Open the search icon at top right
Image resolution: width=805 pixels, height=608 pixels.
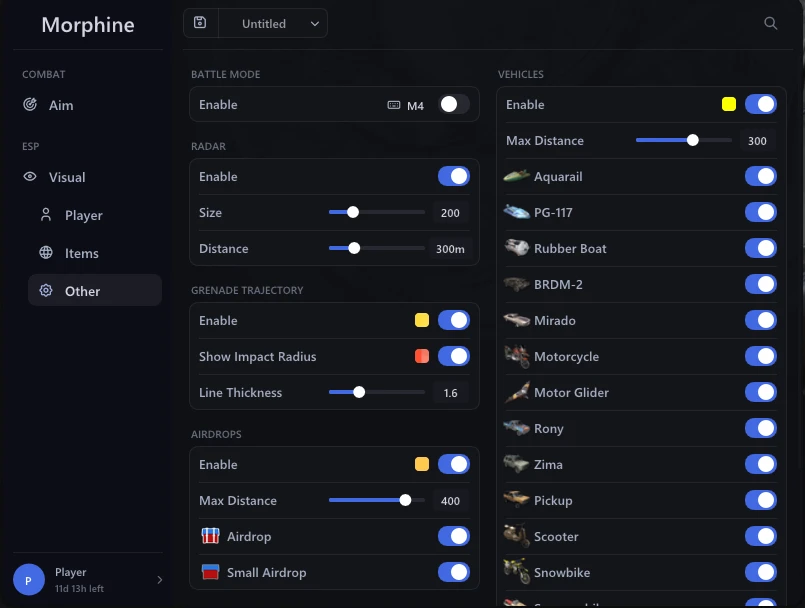click(770, 23)
